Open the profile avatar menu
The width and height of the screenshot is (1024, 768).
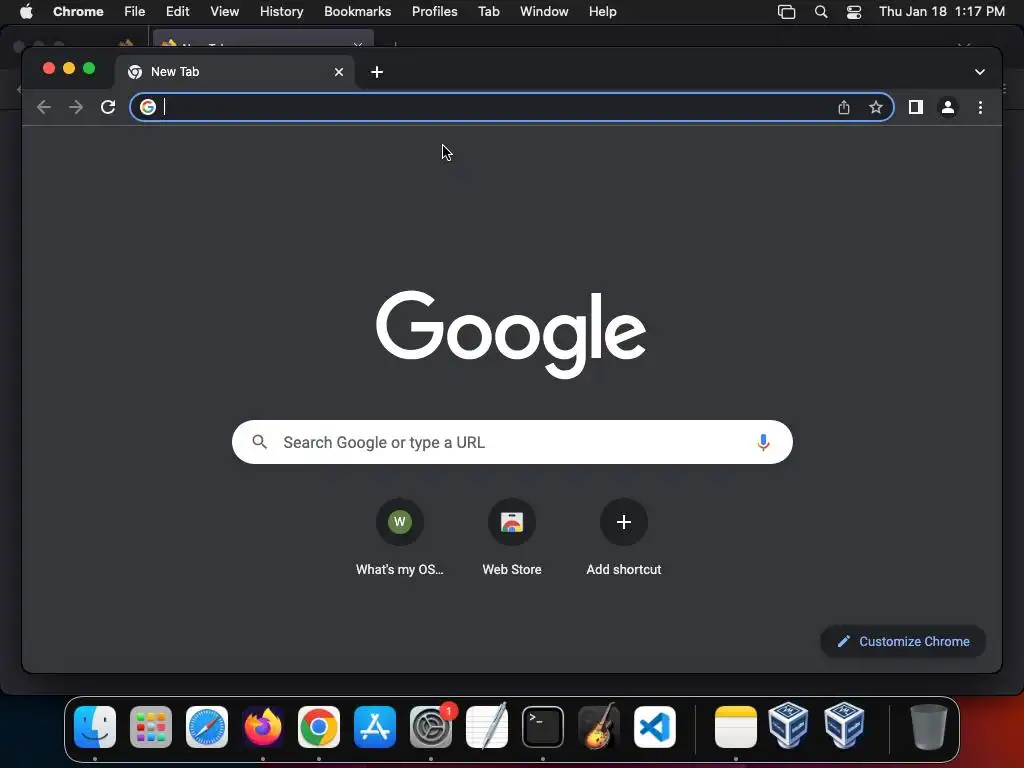coord(948,107)
